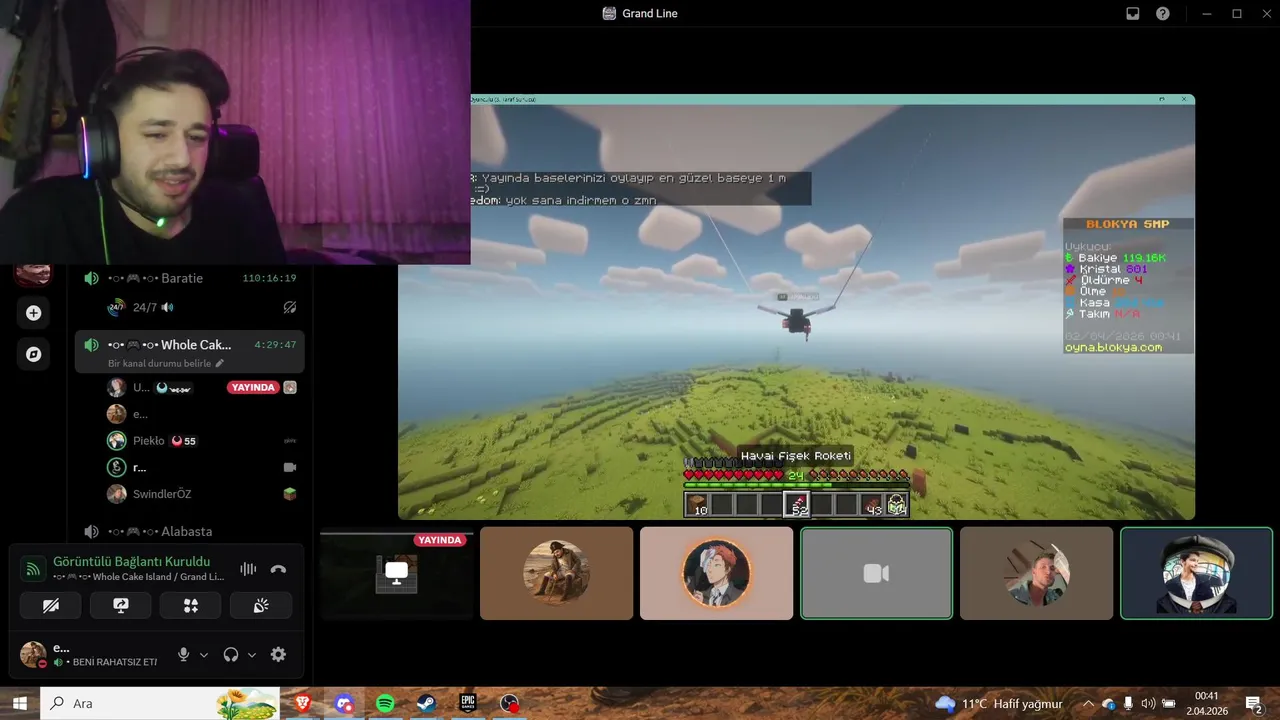The height and width of the screenshot is (720, 1280).
Task: Show hidden tray icons arrow
Action: [1088, 704]
